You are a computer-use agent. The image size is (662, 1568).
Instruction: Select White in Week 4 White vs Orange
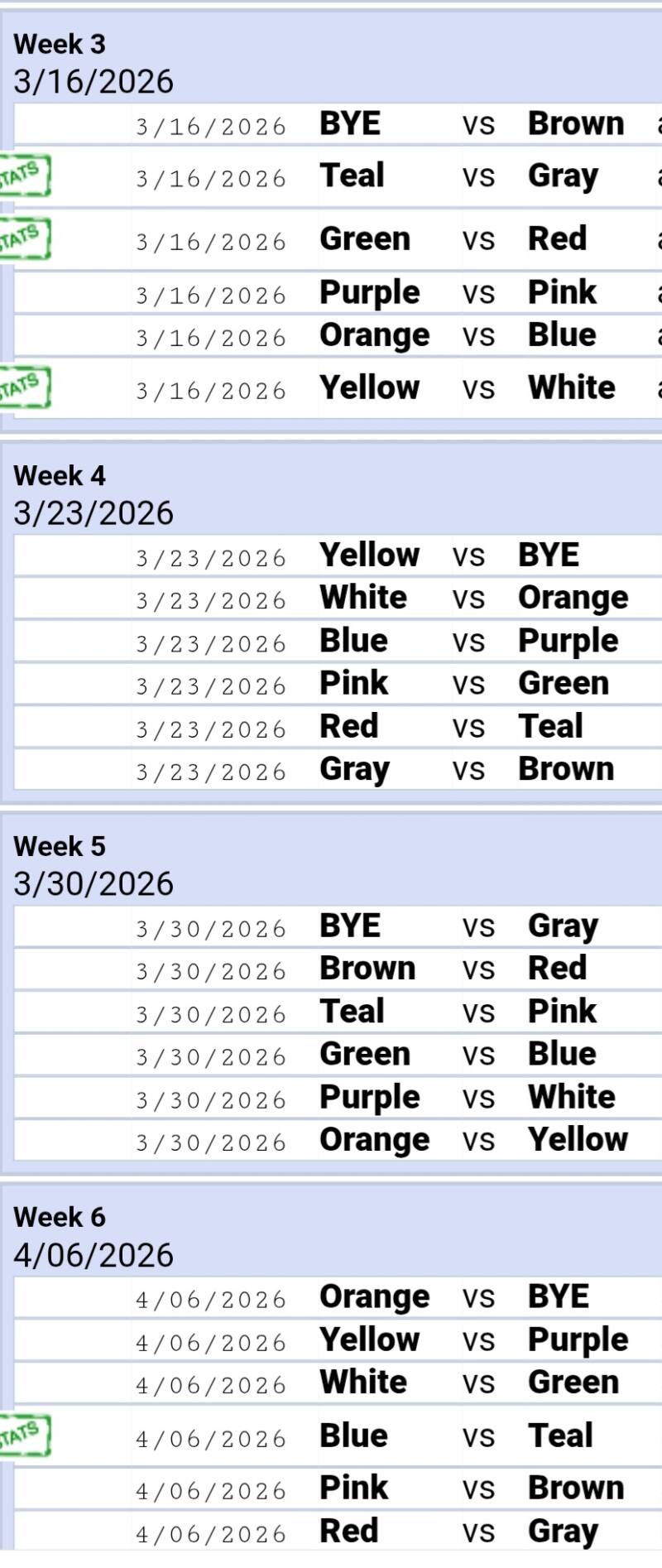(363, 598)
